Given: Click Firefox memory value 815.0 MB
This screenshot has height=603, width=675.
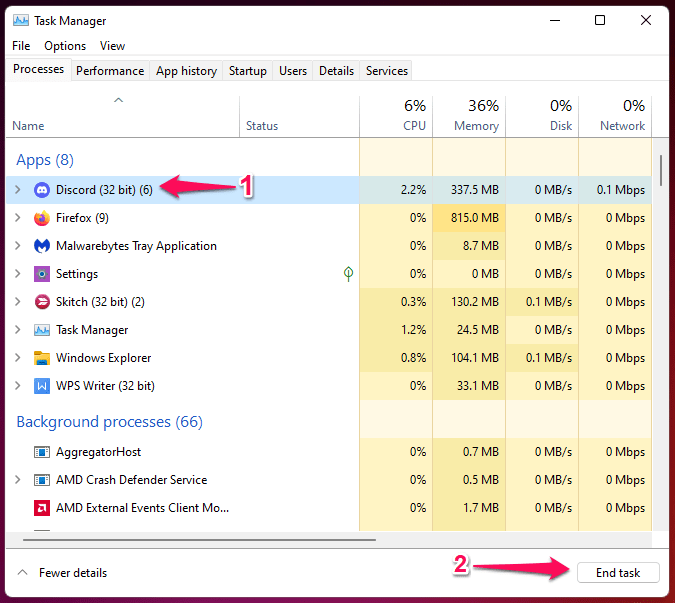Looking at the screenshot, I should click(x=474, y=218).
